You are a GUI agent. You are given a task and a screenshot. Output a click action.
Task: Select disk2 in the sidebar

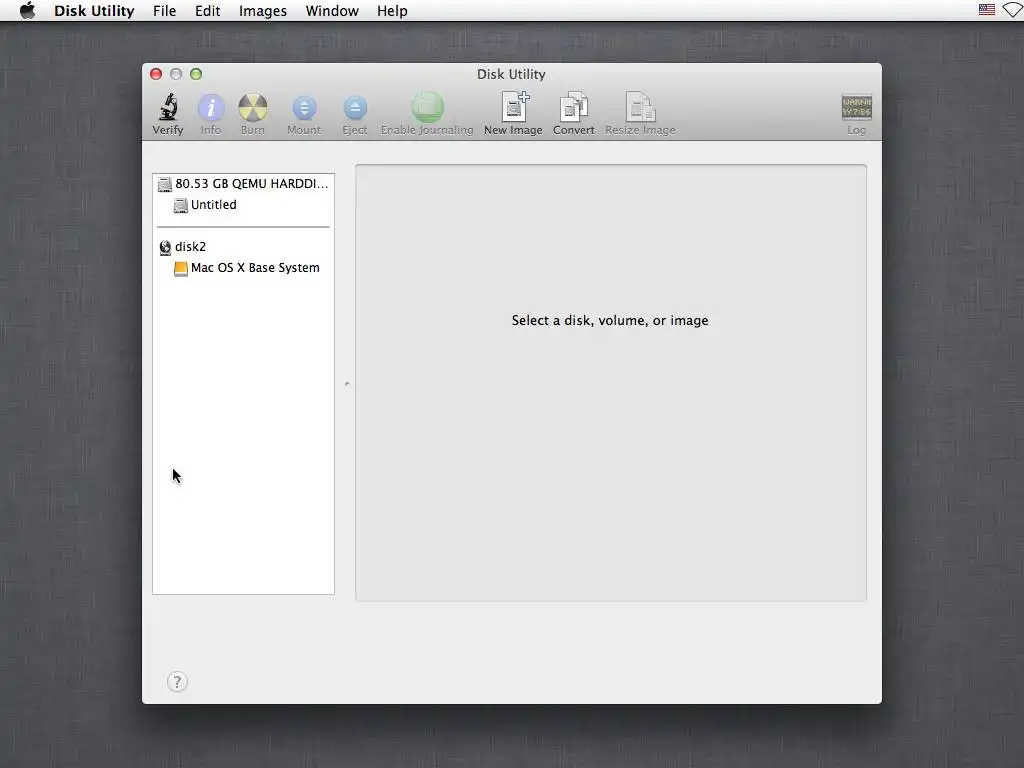click(x=244, y=246)
